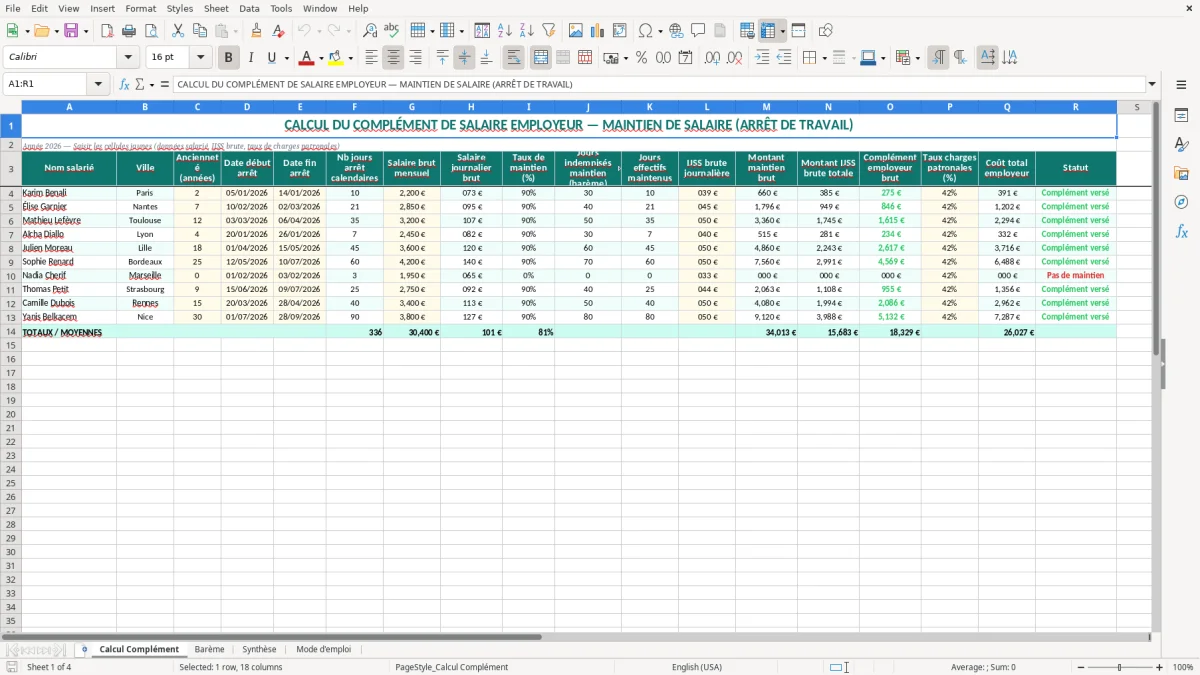Open the Sheet menu
Screen dimensions: 1200x675
click(216, 8)
